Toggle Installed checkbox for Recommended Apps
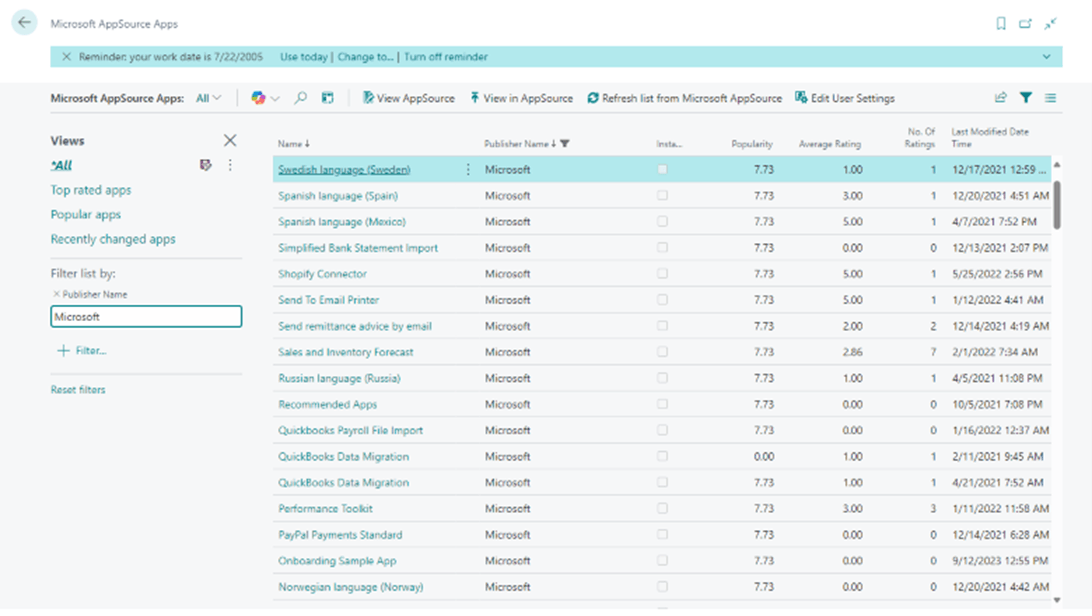Viewport: 1092px width, 616px height. [x=662, y=404]
